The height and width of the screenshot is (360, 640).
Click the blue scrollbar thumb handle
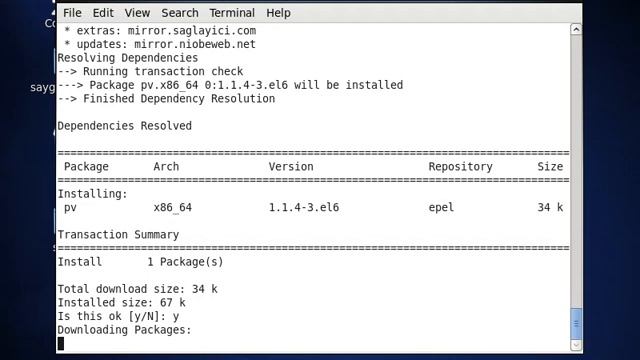point(576,324)
